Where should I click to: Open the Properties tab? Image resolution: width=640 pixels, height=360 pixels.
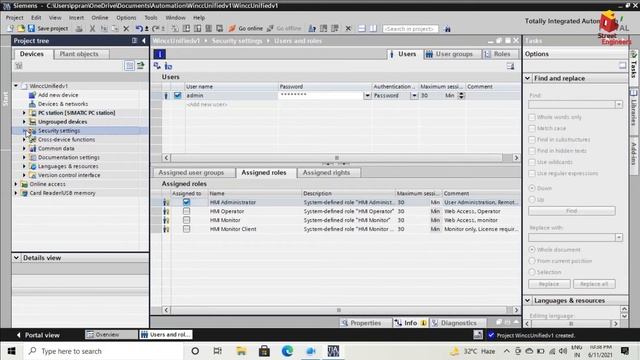[361, 323]
